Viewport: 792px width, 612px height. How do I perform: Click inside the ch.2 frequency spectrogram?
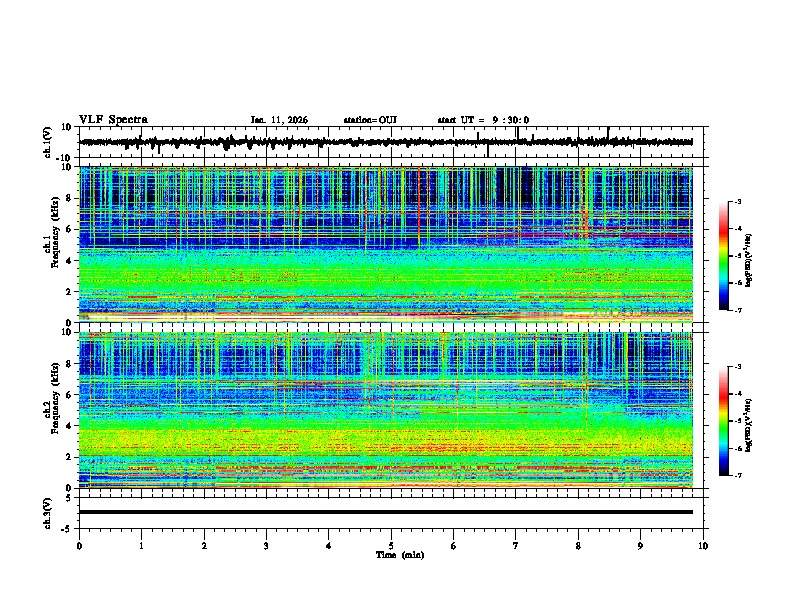(386, 410)
